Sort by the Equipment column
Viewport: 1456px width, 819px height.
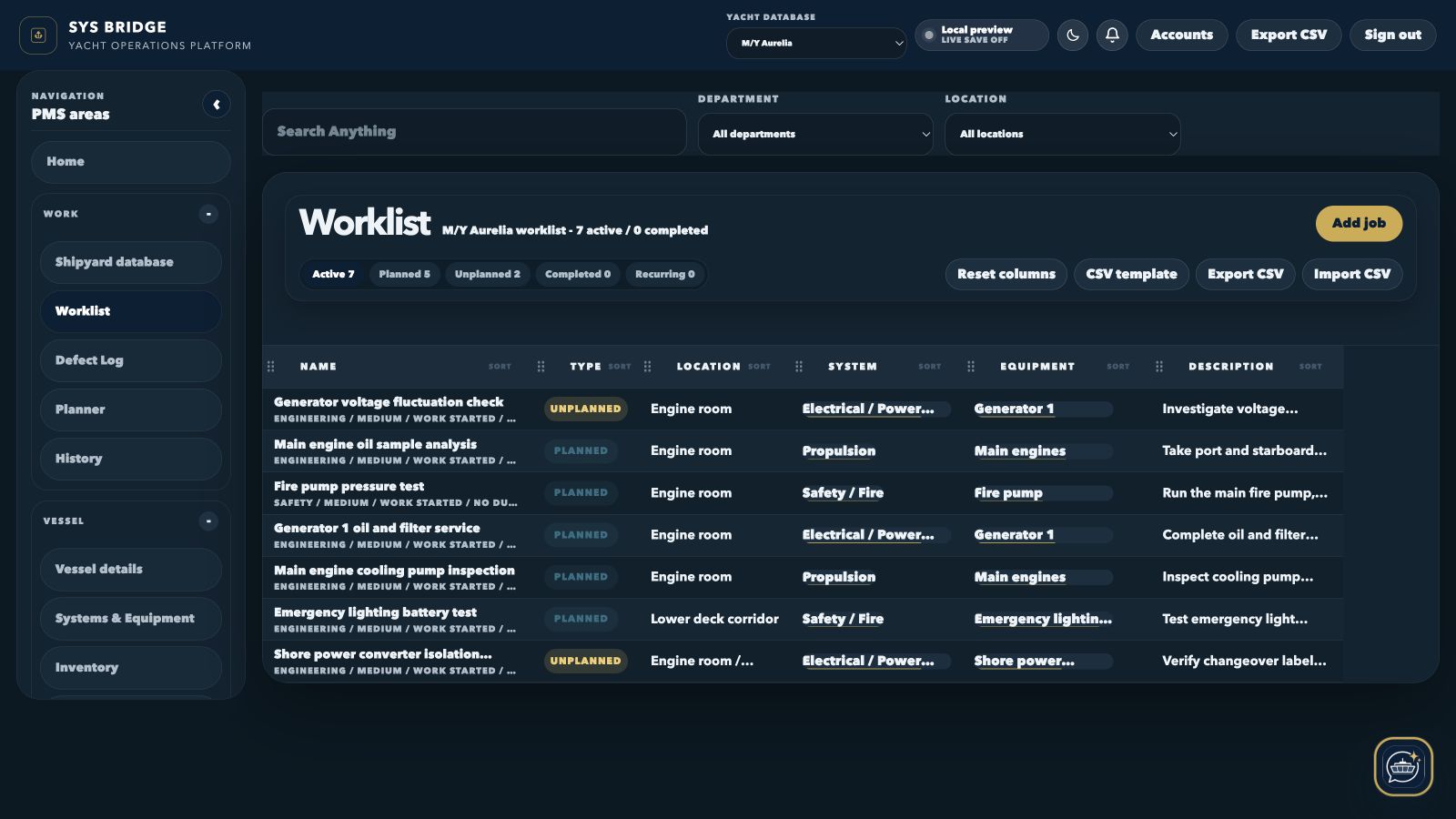pos(1117,367)
